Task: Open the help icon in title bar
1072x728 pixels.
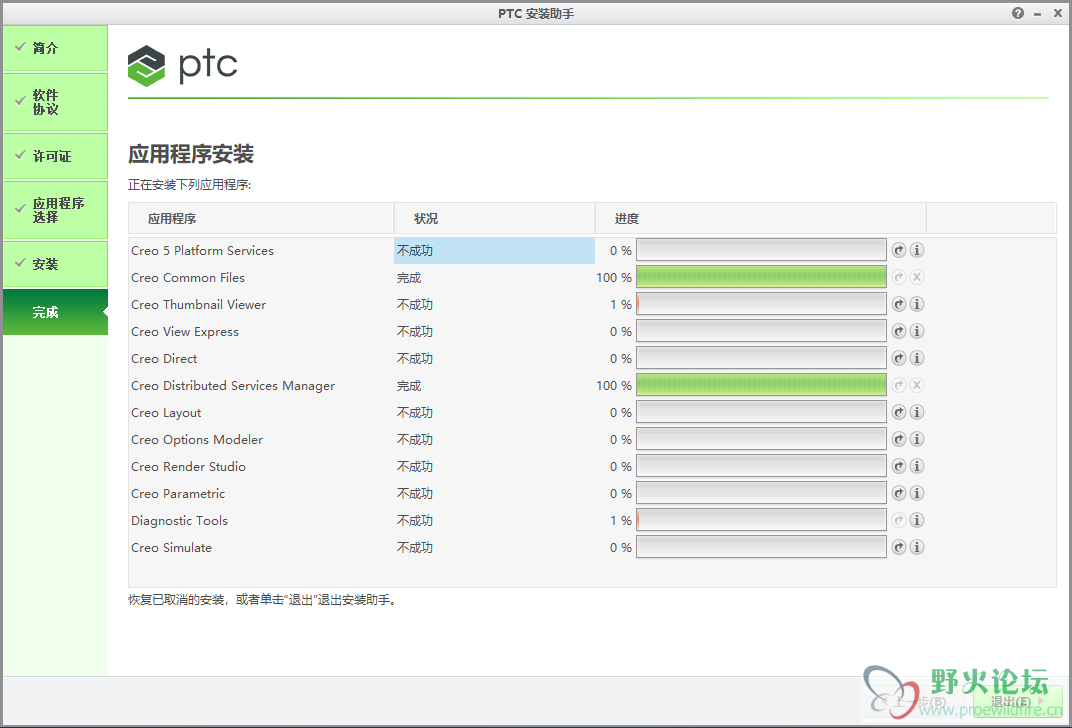Action: [x=1018, y=13]
